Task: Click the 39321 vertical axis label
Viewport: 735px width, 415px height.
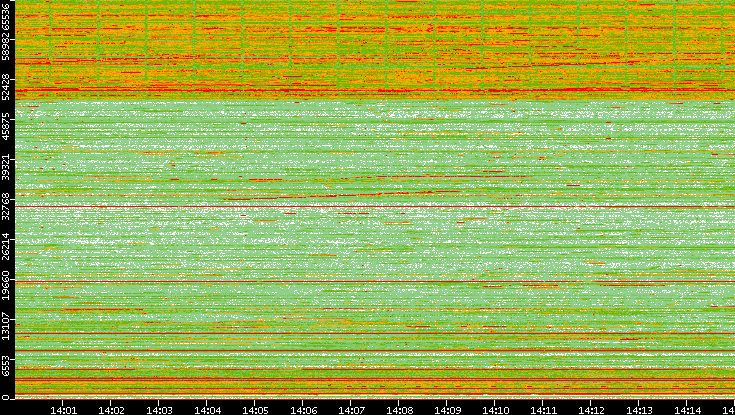Action: click(5, 165)
